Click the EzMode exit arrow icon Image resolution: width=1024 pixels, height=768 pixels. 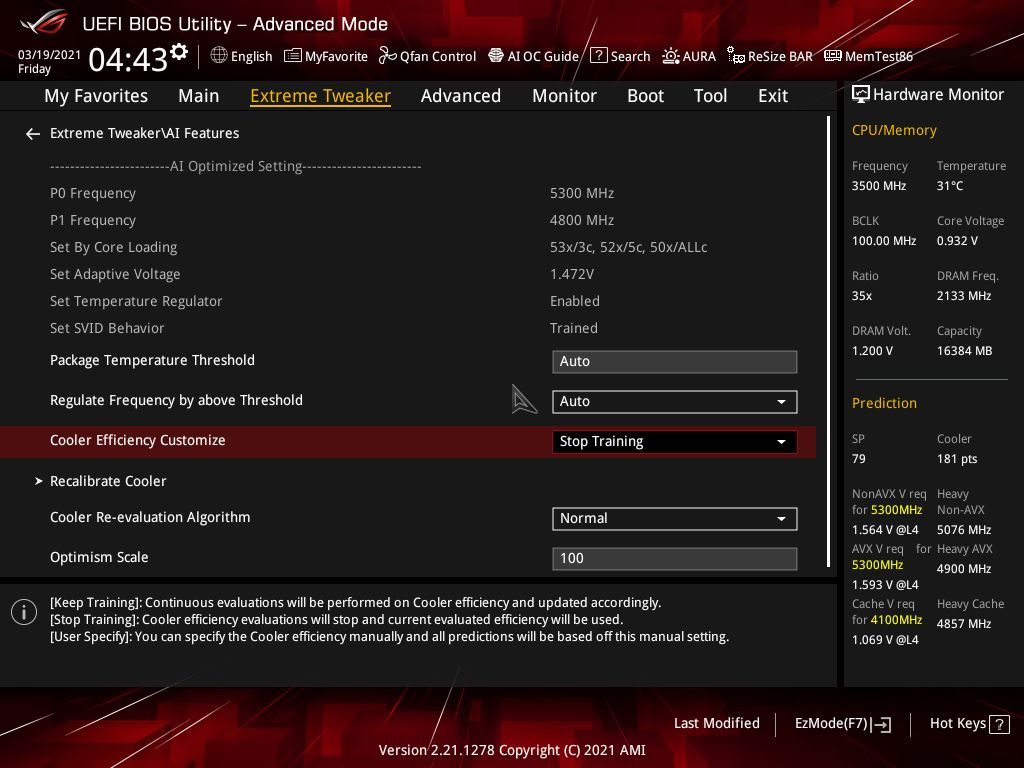pos(881,724)
